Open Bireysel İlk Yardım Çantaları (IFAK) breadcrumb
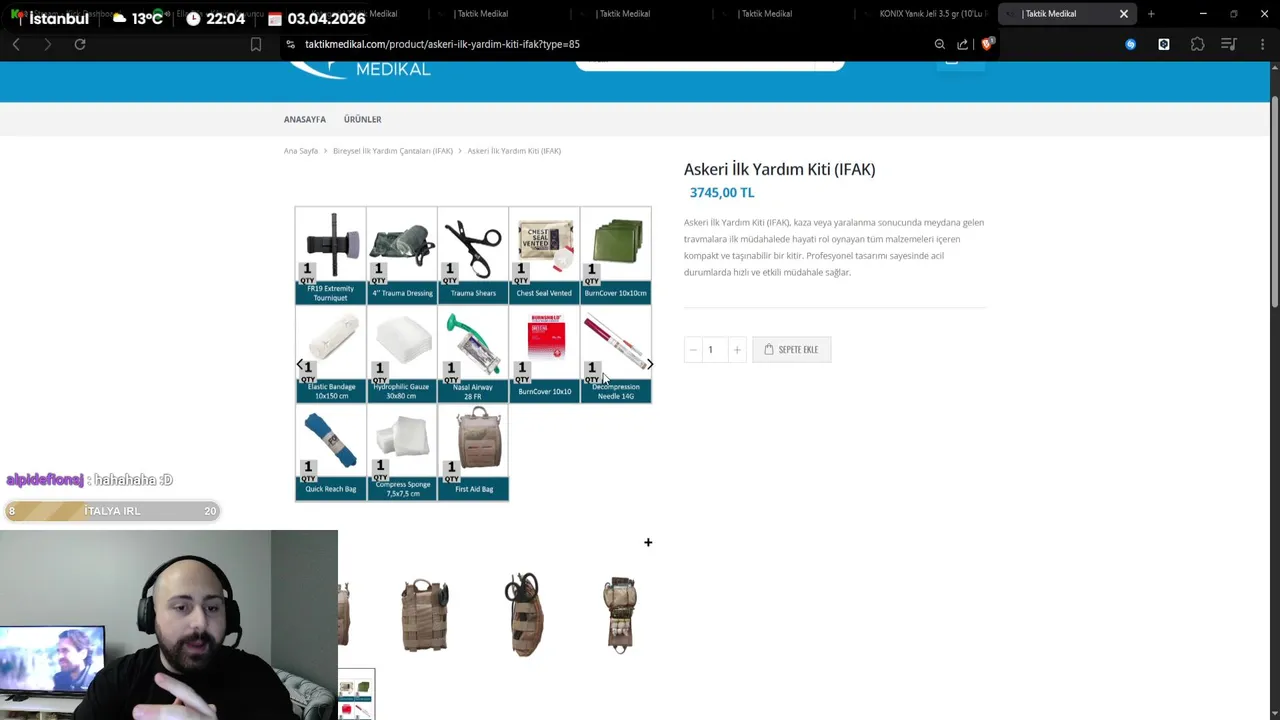This screenshot has height=720, width=1280. click(x=393, y=151)
